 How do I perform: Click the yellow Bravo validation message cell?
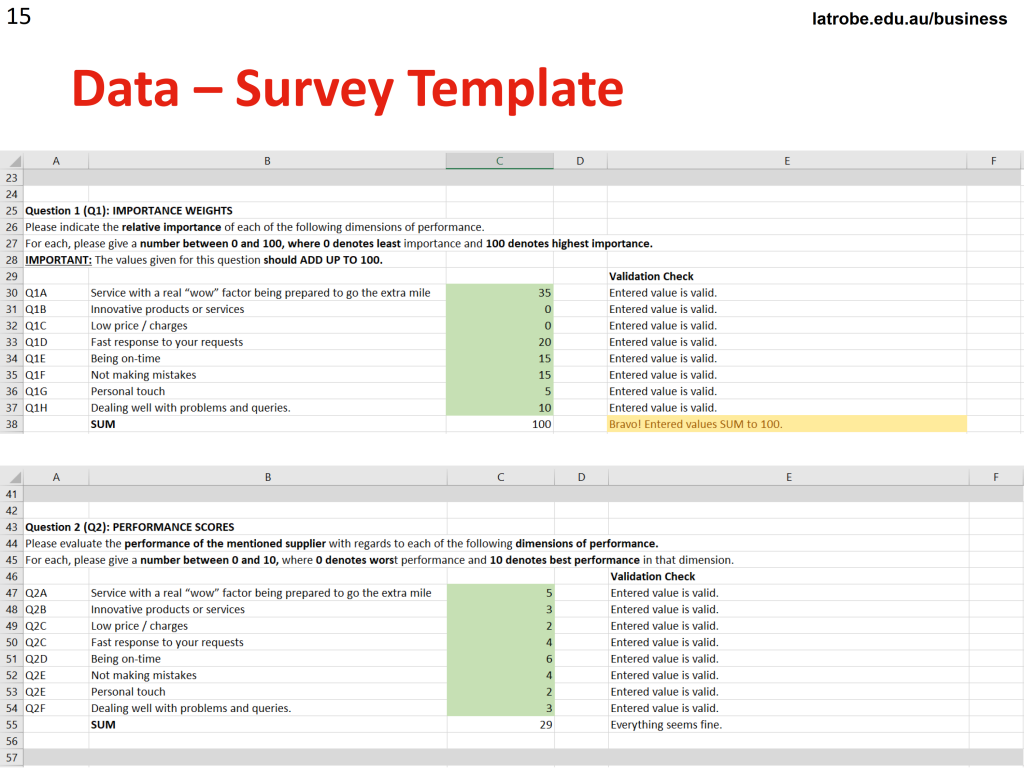point(787,424)
